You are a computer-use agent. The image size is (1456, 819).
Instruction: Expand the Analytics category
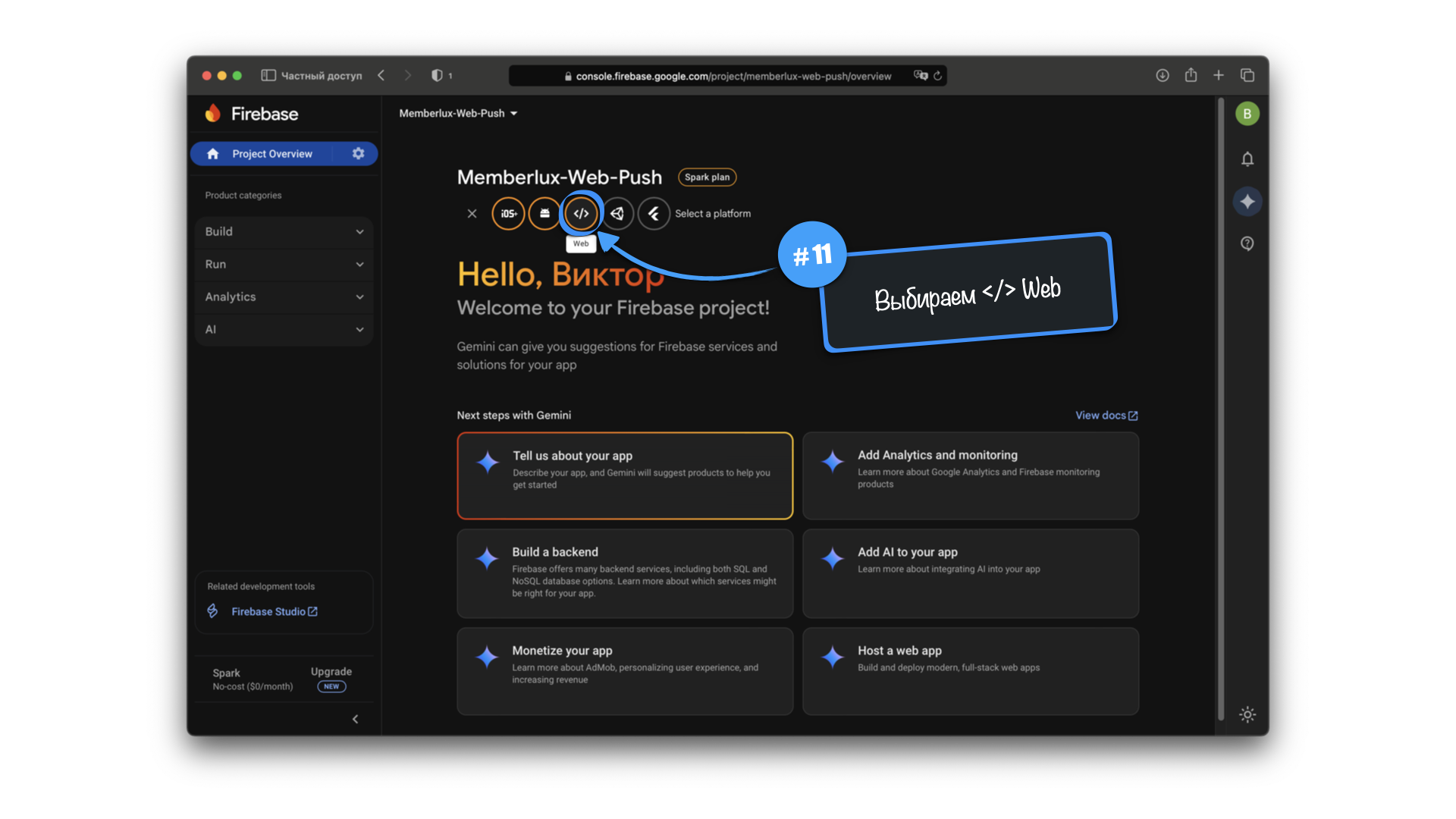click(x=284, y=297)
